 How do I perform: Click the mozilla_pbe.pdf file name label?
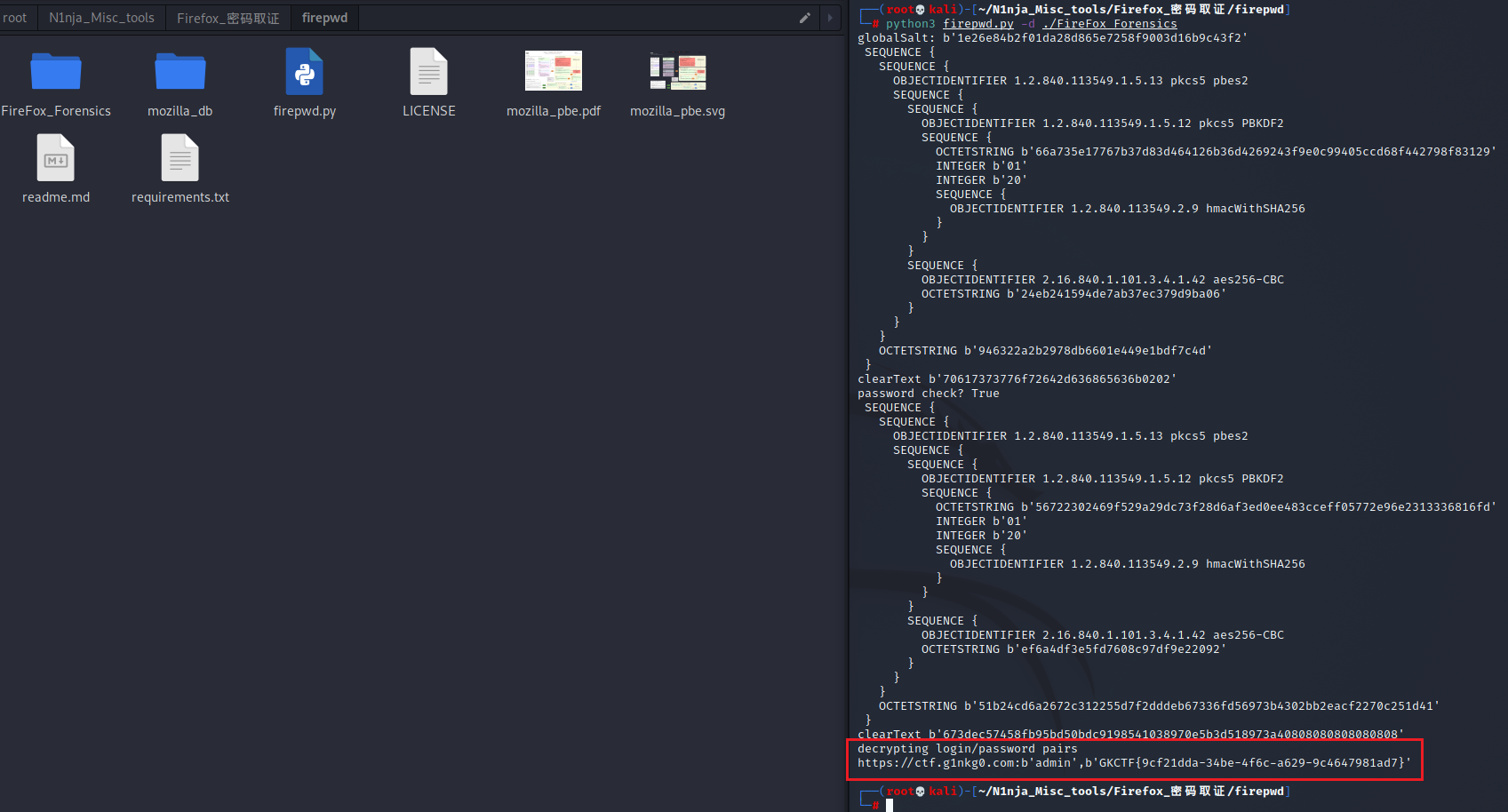pos(554,111)
